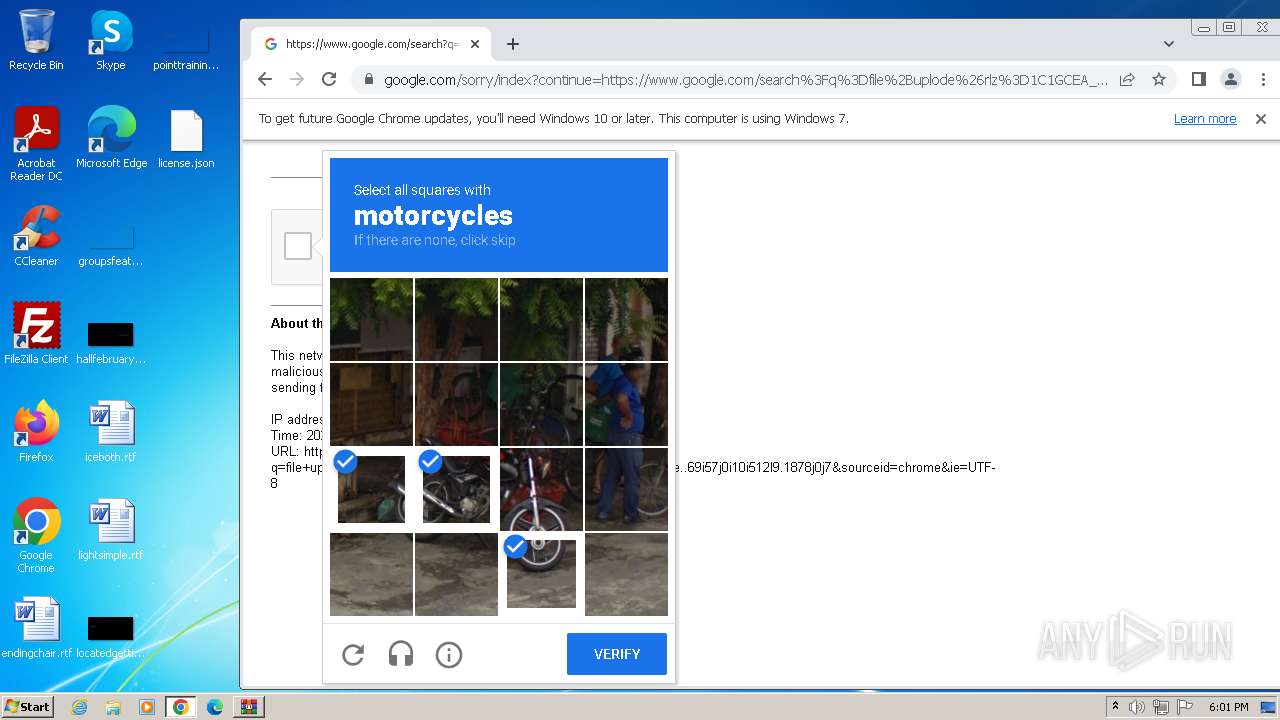Viewport: 1280px width, 720px height.
Task: Select the tile showing person in blue shirt
Action: click(x=626, y=404)
